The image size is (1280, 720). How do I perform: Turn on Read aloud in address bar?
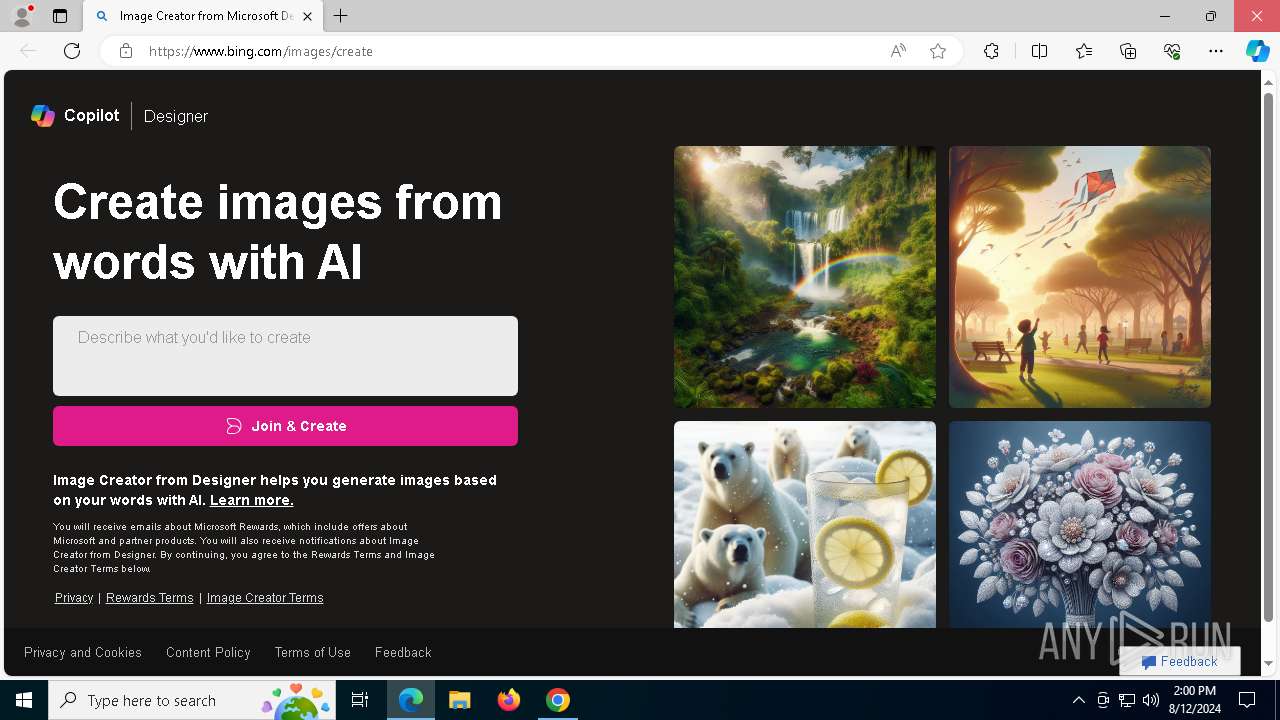(898, 51)
